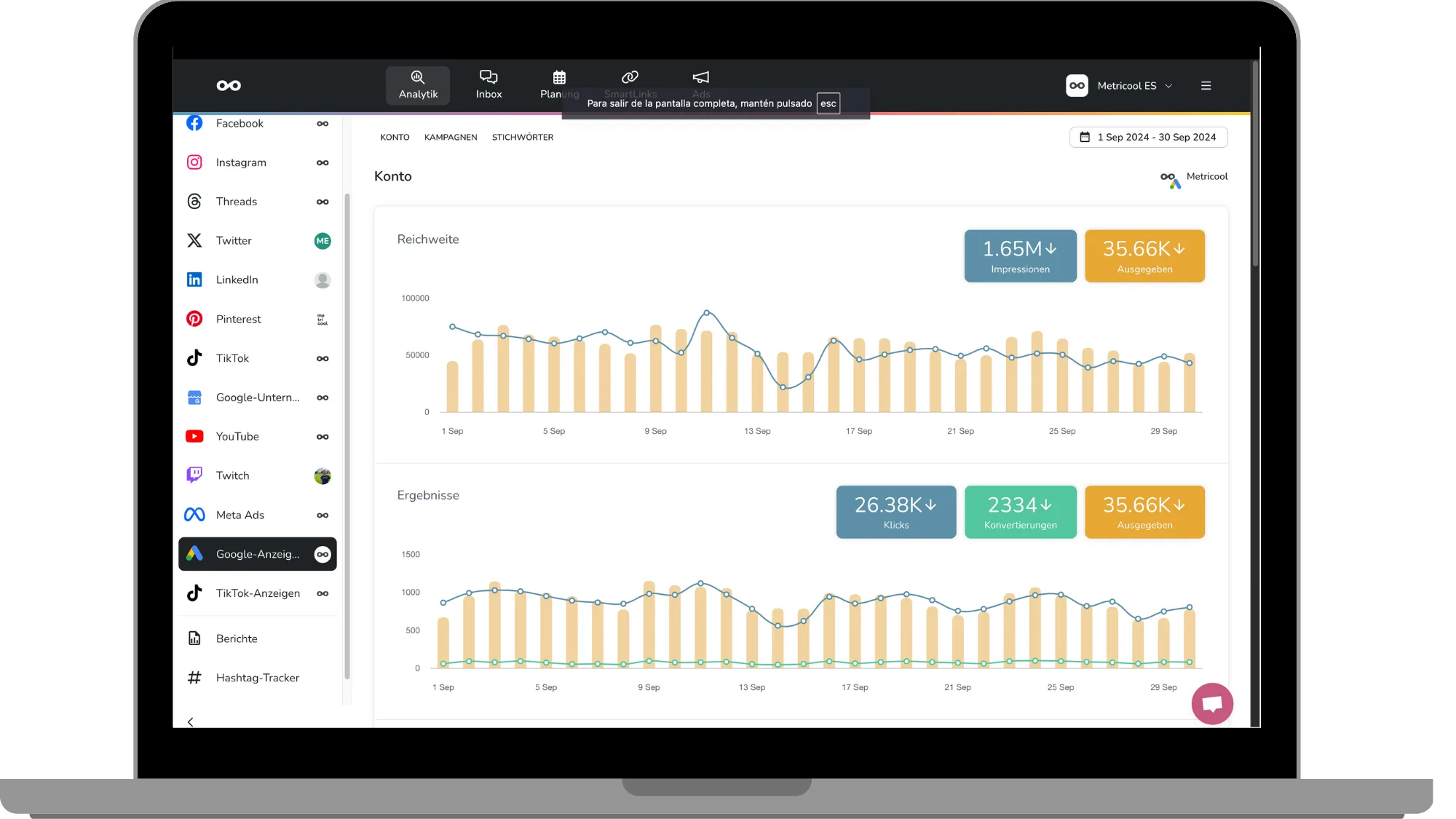This screenshot has width=1456, height=819.
Task: Open the Berichte reports link
Action: 237,638
